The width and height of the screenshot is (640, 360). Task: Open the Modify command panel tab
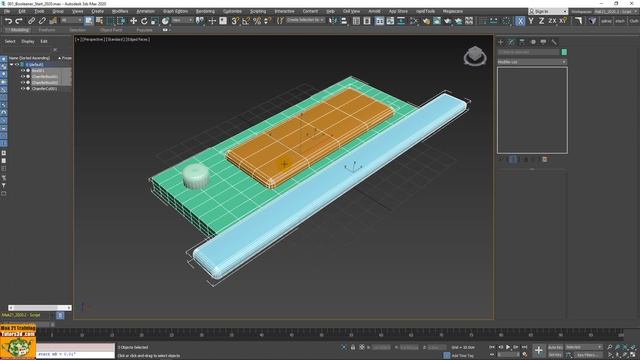coord(511,42)
